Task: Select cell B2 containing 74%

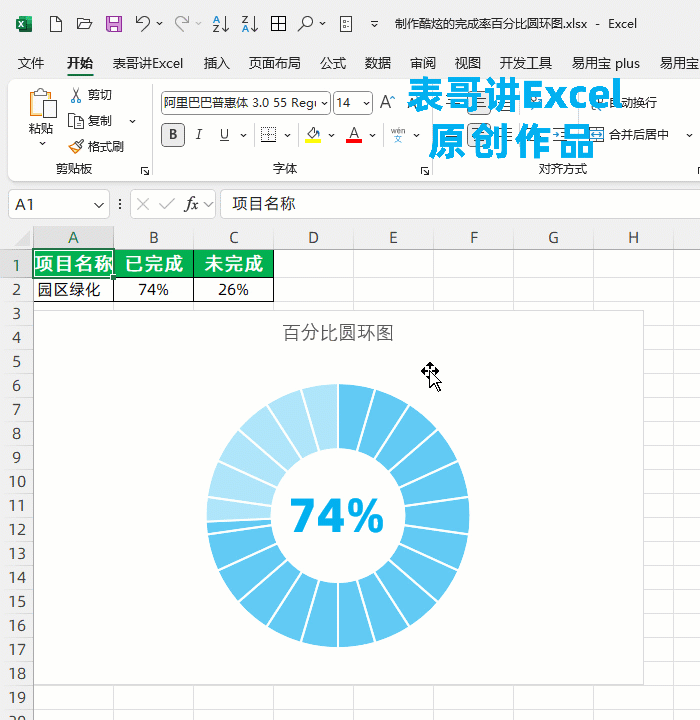Action: tap(153, 290)
